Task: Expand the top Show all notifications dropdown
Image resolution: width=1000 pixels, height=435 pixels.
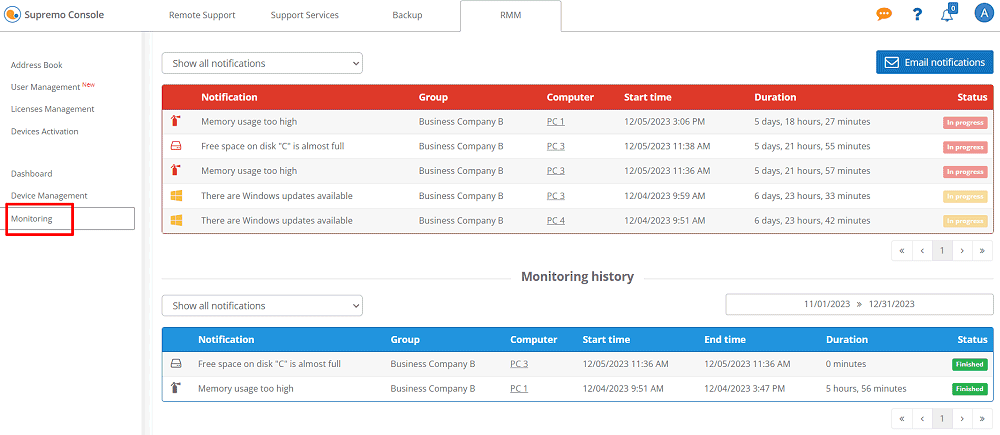Action: [262, 63]
